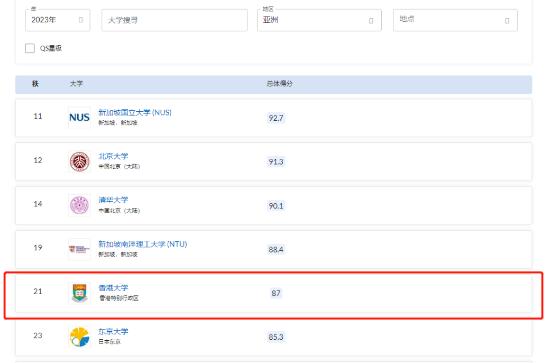Click rank number 21
Image resolution: width=545 pixels, height=363 pixels.
coord(38,291)
